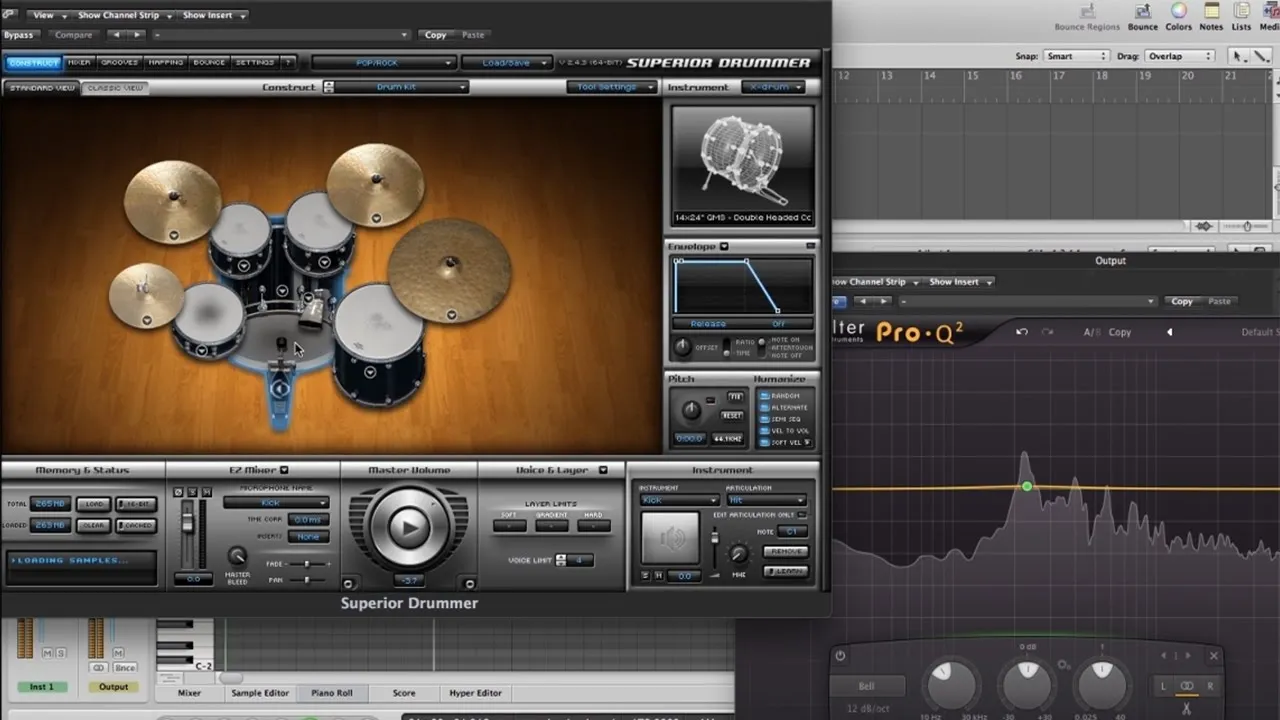Collapse the Envelope panel with its corner button
The image size is (1280, 720).
tap(810, 246)
